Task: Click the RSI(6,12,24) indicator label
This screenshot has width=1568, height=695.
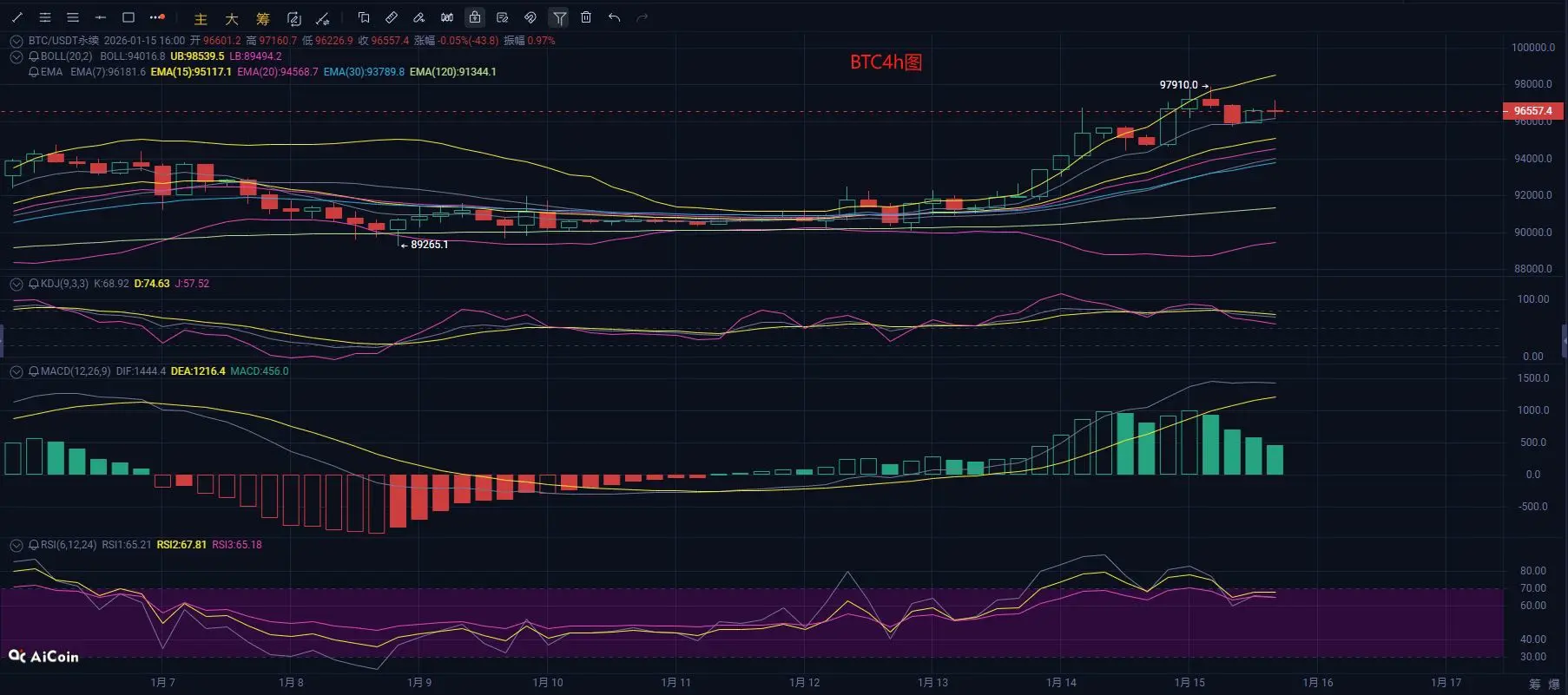Action: [69, 545]
